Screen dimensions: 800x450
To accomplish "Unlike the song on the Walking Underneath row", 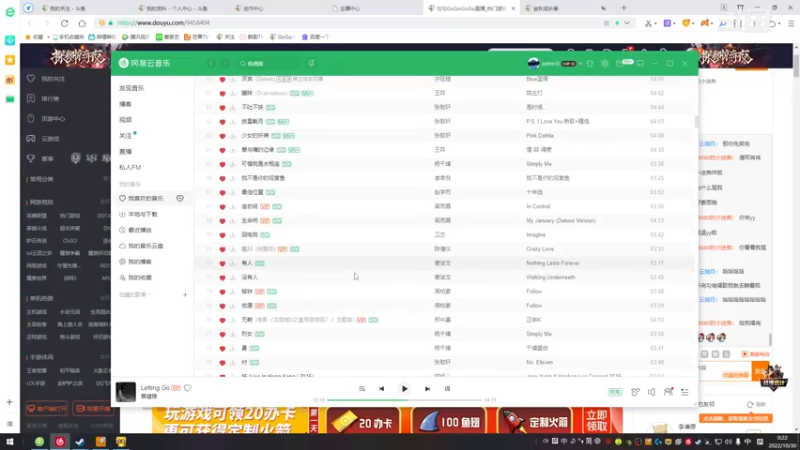I will click(x=222, y=278).
